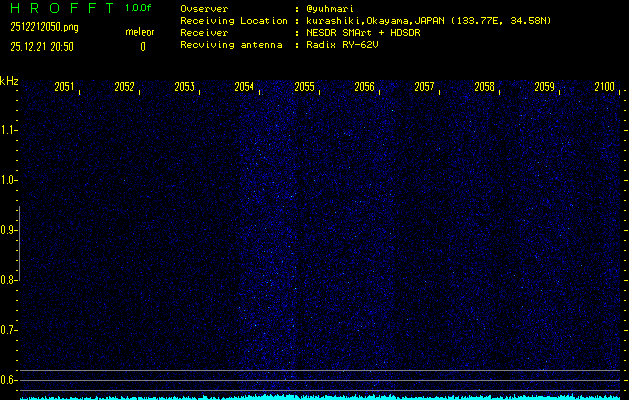
Task: Click the 2056 time marker
Action: [365, 87]
